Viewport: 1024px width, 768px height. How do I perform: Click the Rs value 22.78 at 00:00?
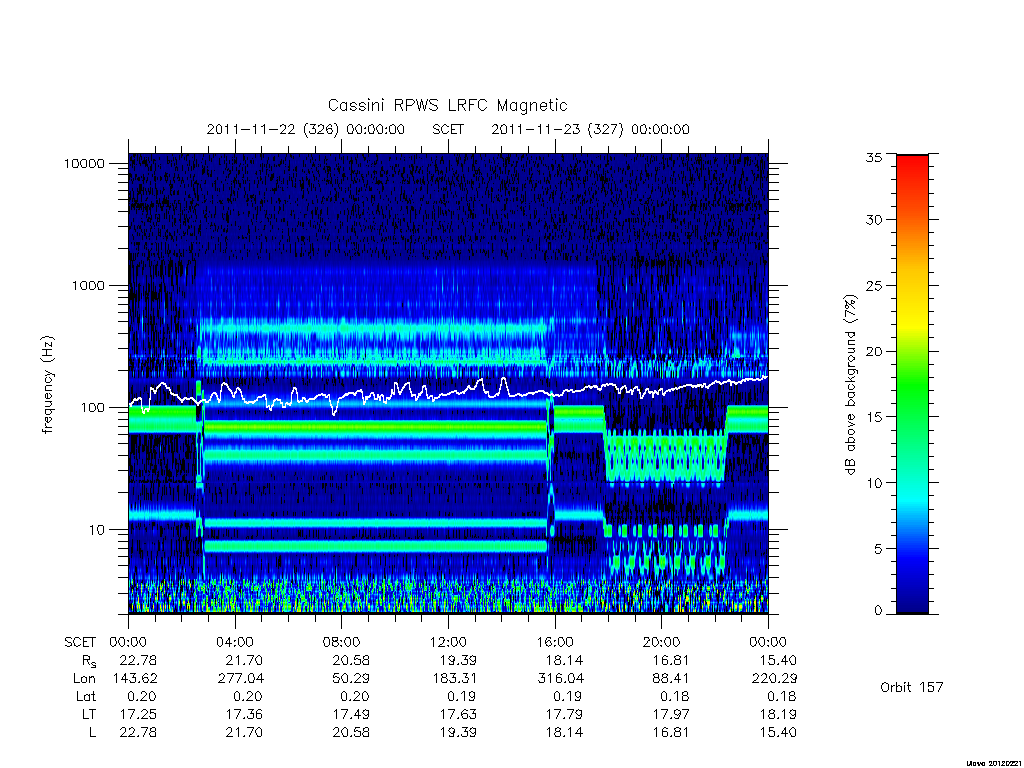click(138, 660)
